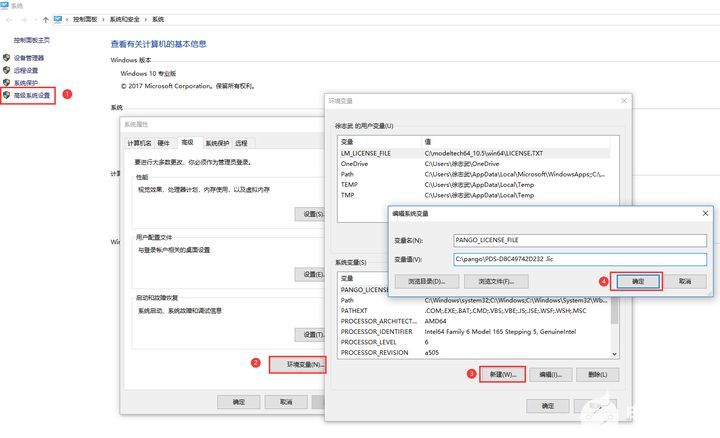The height and width of the screenshot is (438, 720).
Task: Close the 编辑系统变量 dialog
Action: point(705,213)
